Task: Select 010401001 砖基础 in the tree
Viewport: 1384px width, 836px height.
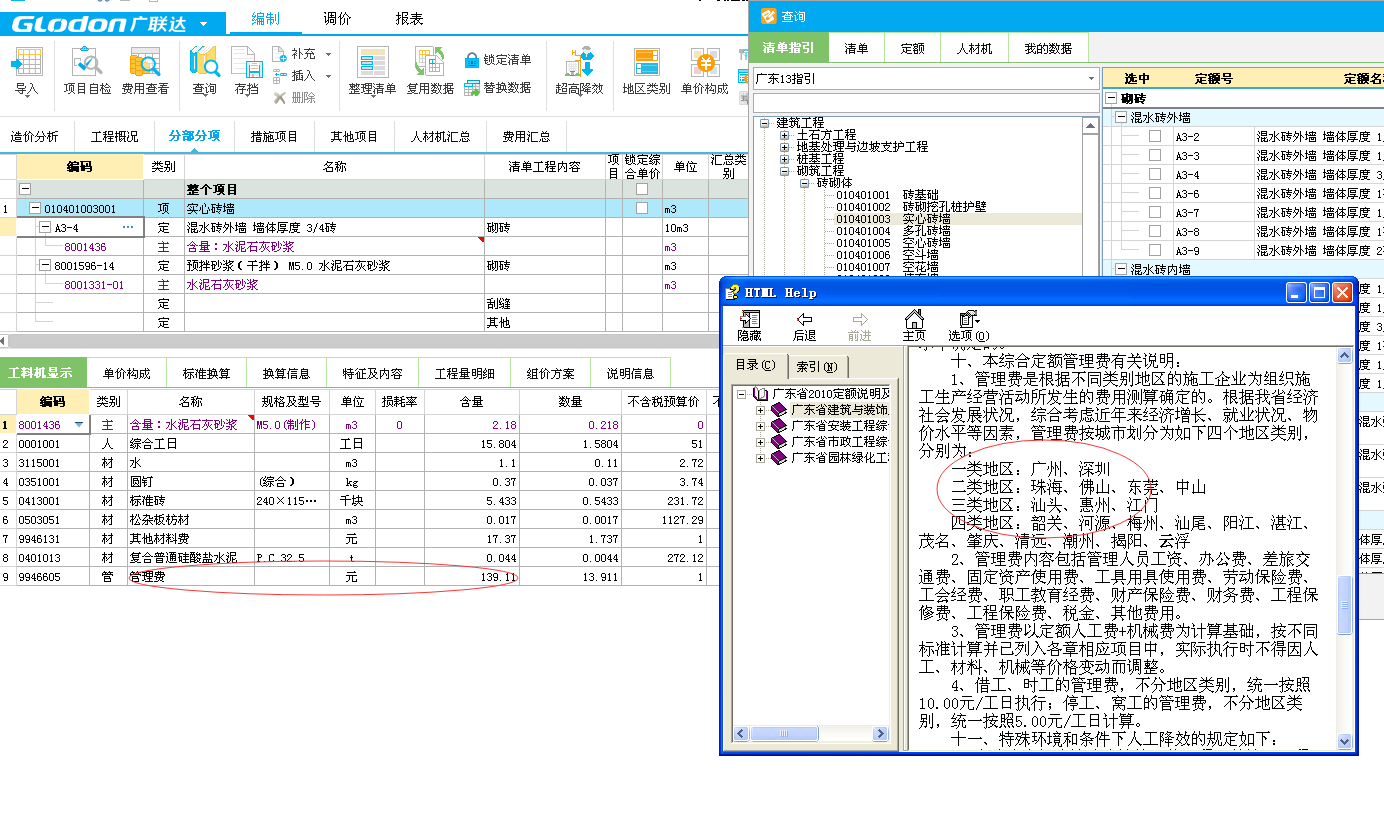Action: tap(887, 195)
